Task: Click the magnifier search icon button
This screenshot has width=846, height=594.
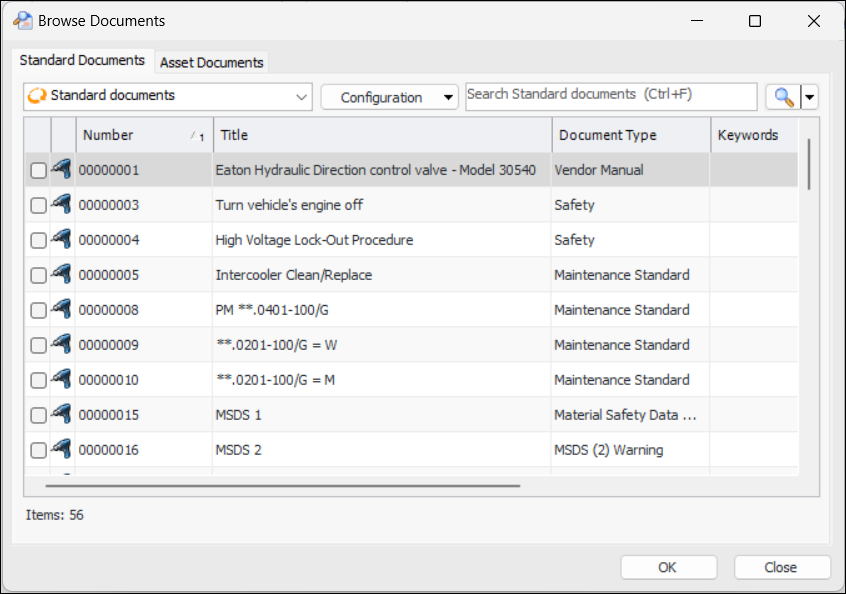Action: [x=783, y=97]
